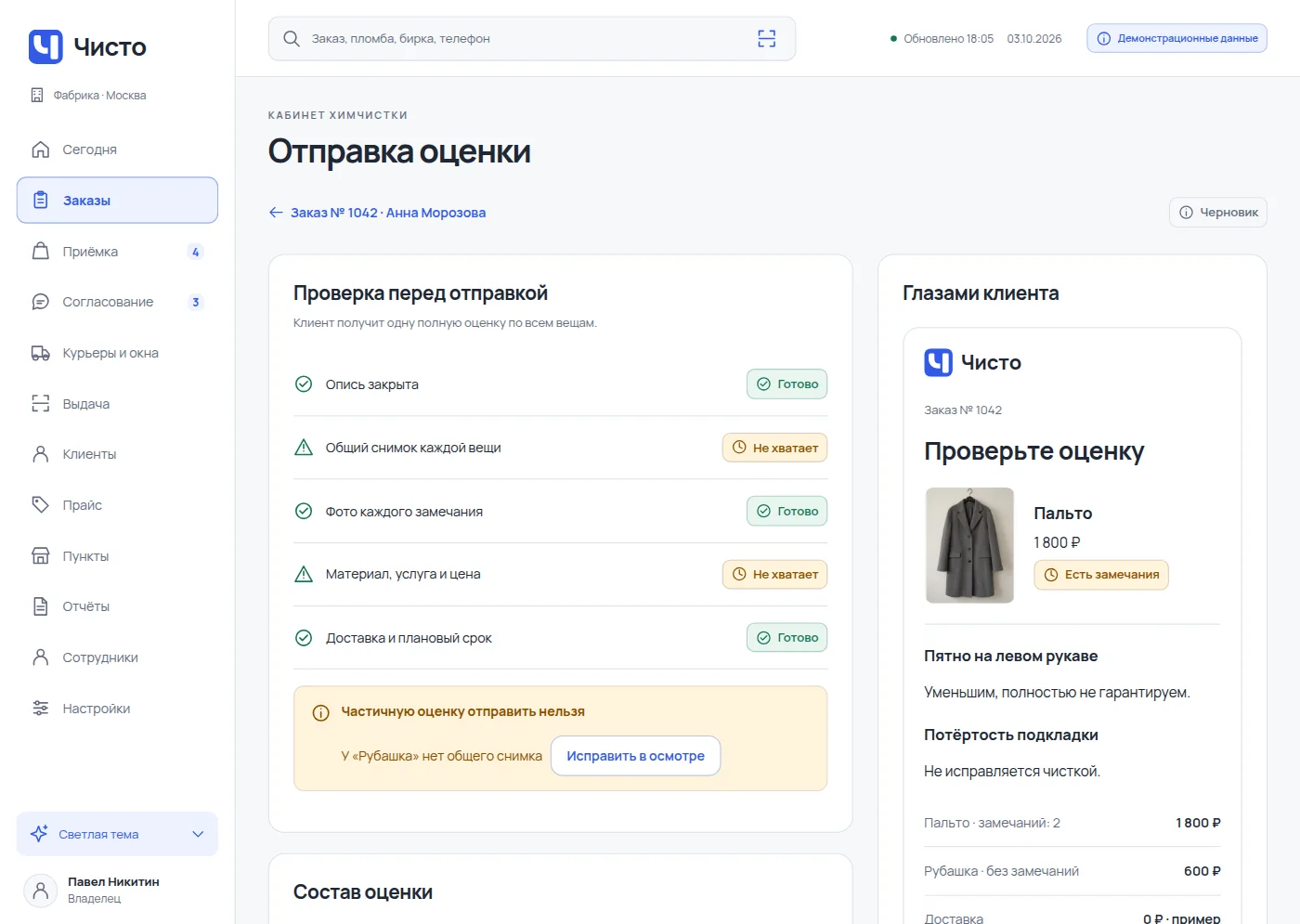Click the Отчёты document icon
1300x924 pixels.
[x=41, y=606]
